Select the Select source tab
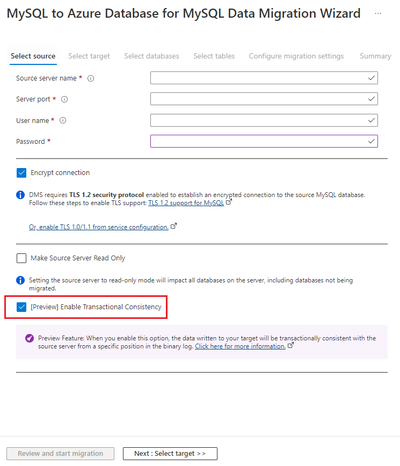400x466 pixels. 33,56
